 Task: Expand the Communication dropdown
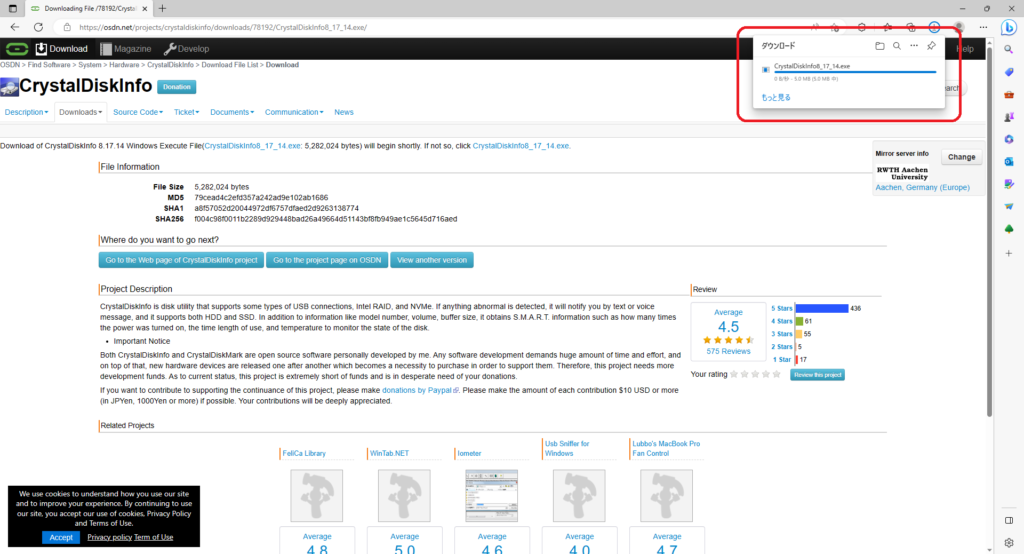(294, 112)
